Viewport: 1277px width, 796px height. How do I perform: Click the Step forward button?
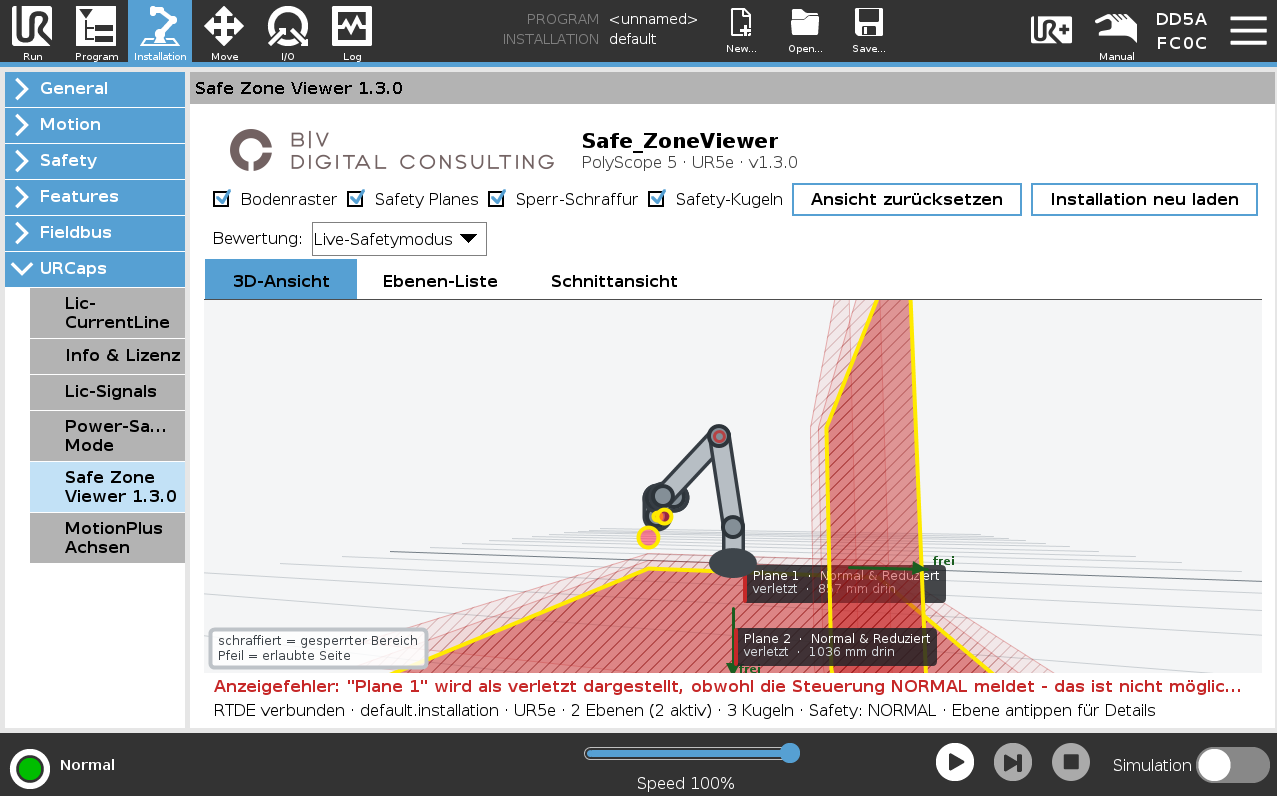[x=1013, y=762]
